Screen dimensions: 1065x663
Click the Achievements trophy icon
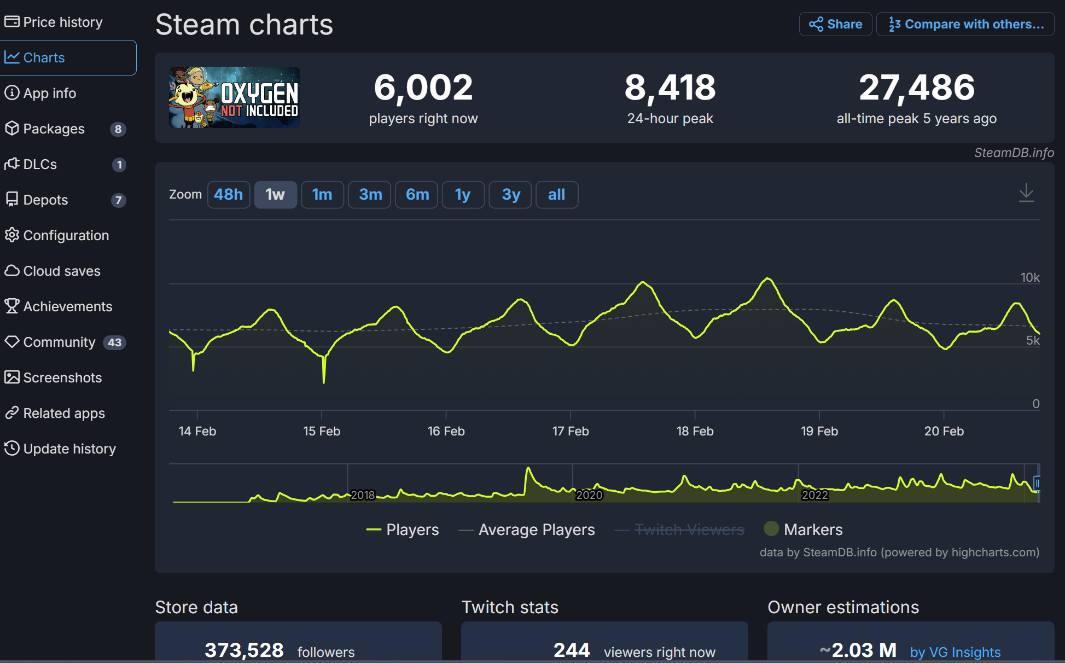click(12, 306)
